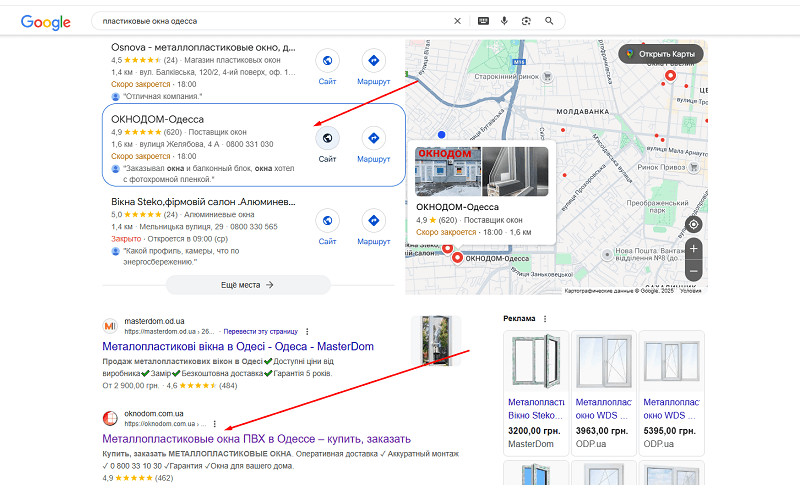Open ОКНОДОМ-Одесса listing title in local results
The image size is (800, 485).
pyautogui.click(x=157, y=119)
